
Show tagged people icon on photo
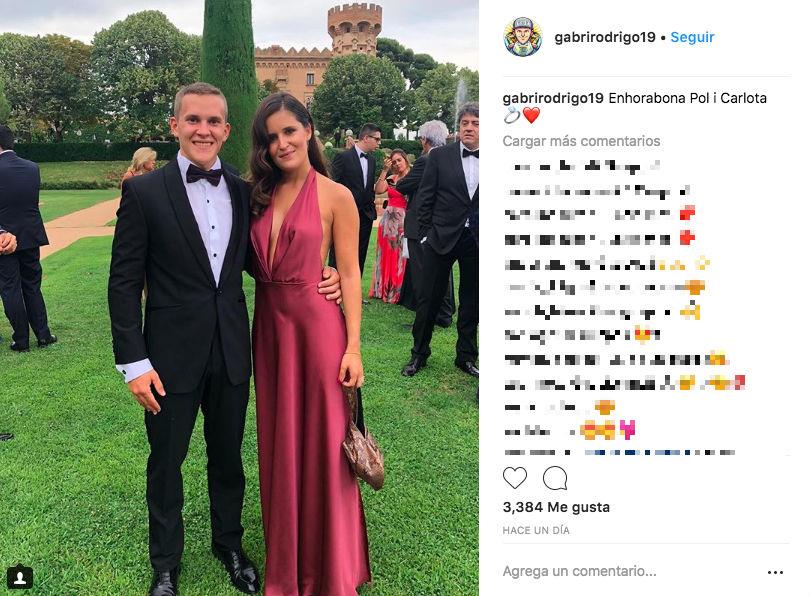20,577
